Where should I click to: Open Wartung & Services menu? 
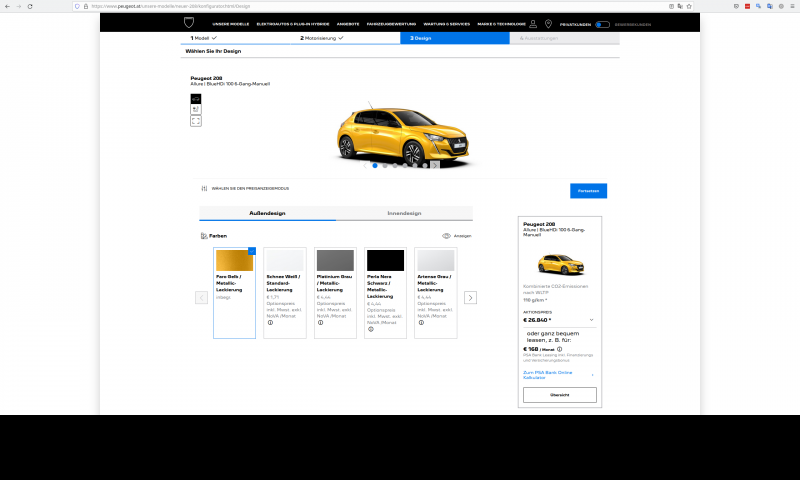pos(446,24)
